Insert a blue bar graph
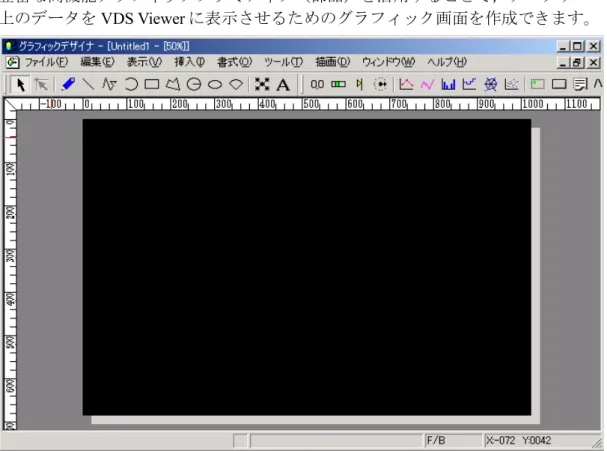This screenshot has width=607, height=451. pos(448,84)
